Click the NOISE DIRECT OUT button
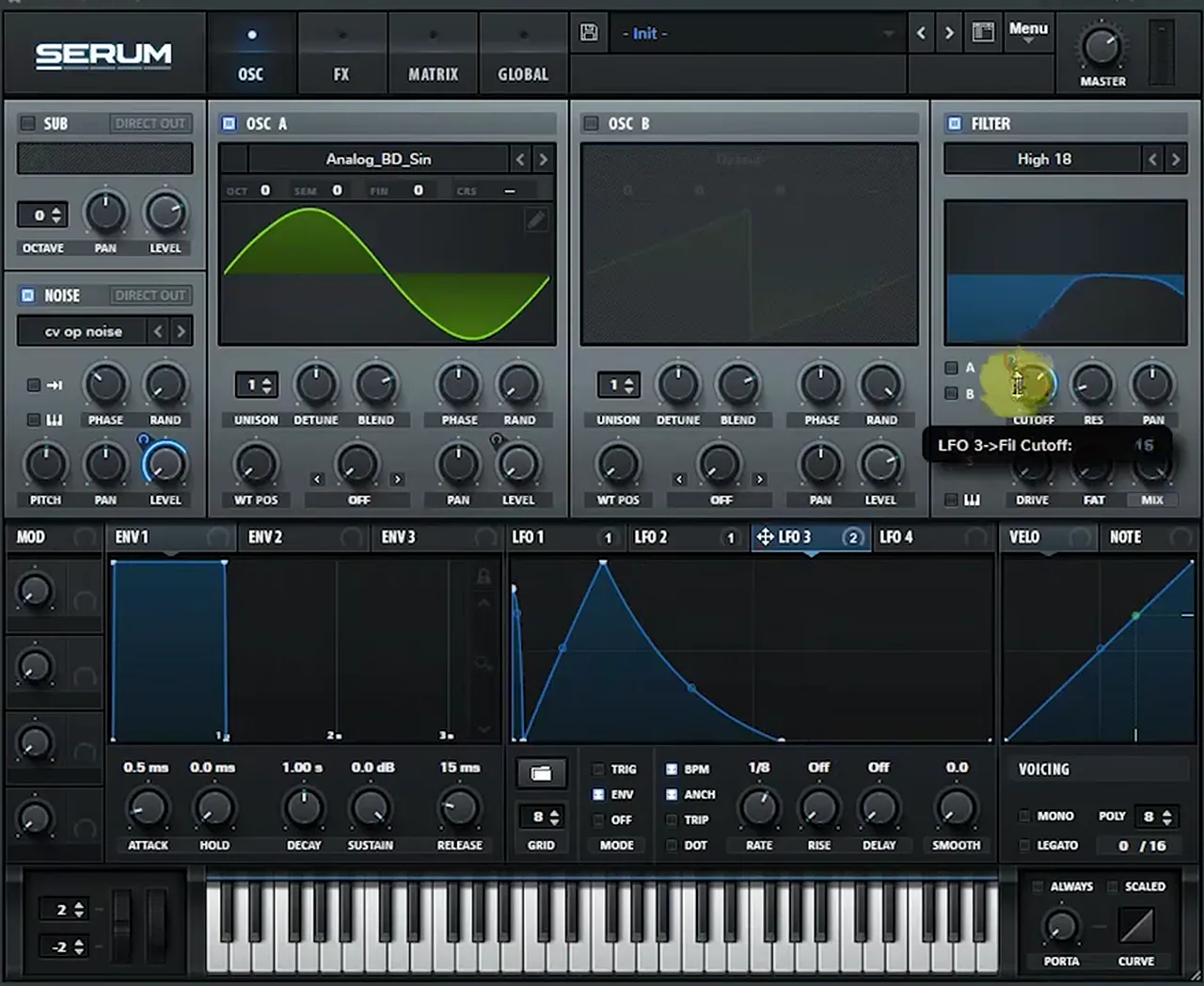The image size is (1204, 986). click(150, 295)
